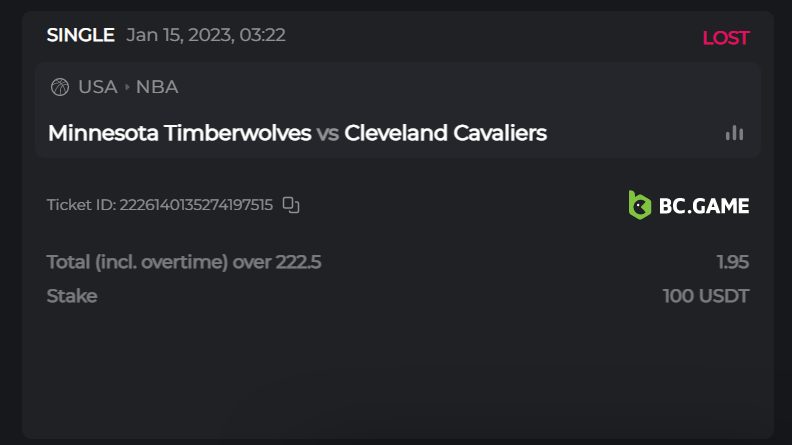792x445 pixels.
Task: Select the Cleveland Cavaliers team name
Action: [x=445, y=133]
